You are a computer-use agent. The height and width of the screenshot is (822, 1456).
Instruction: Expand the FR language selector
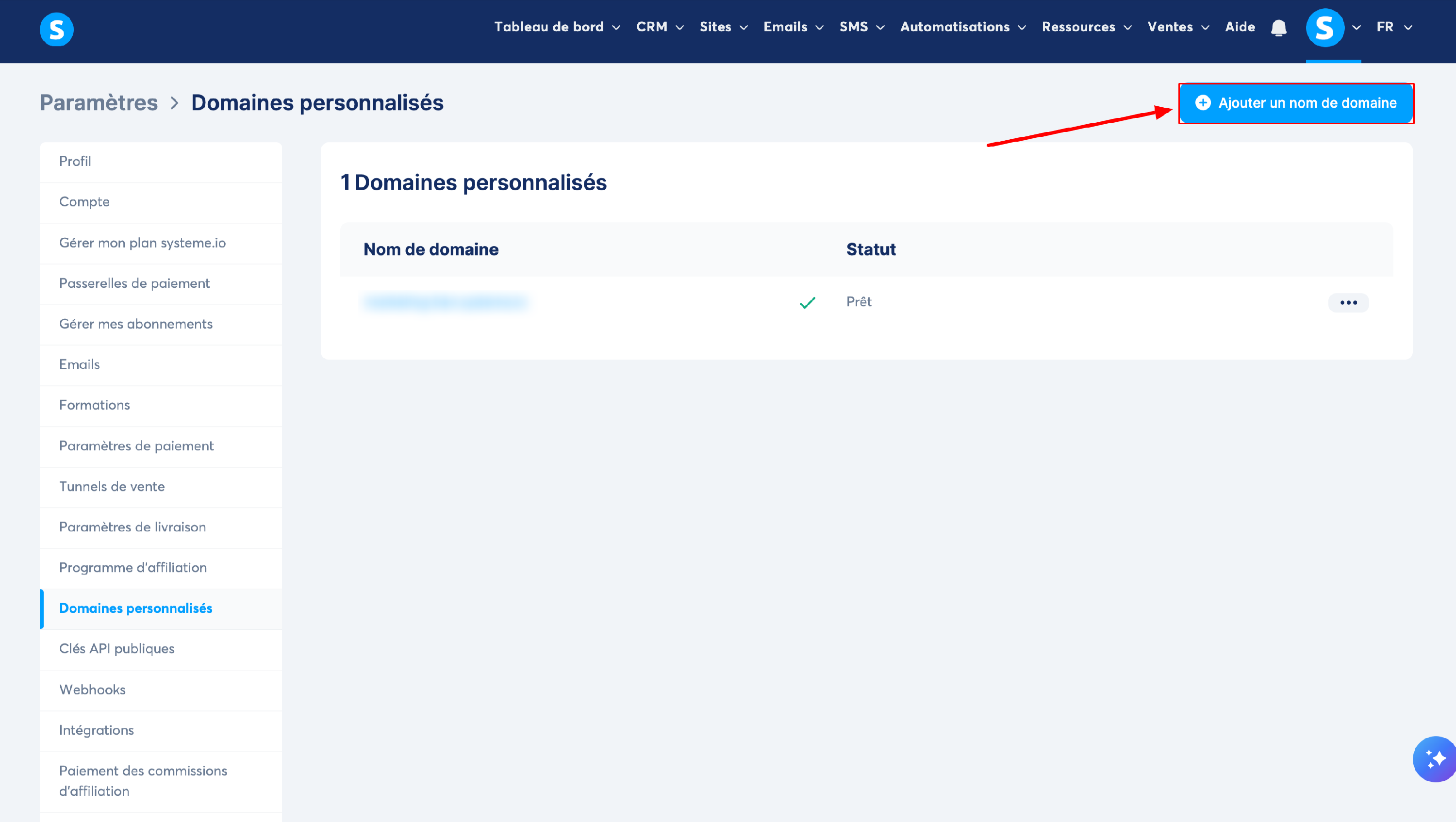tap(1394, 27)
